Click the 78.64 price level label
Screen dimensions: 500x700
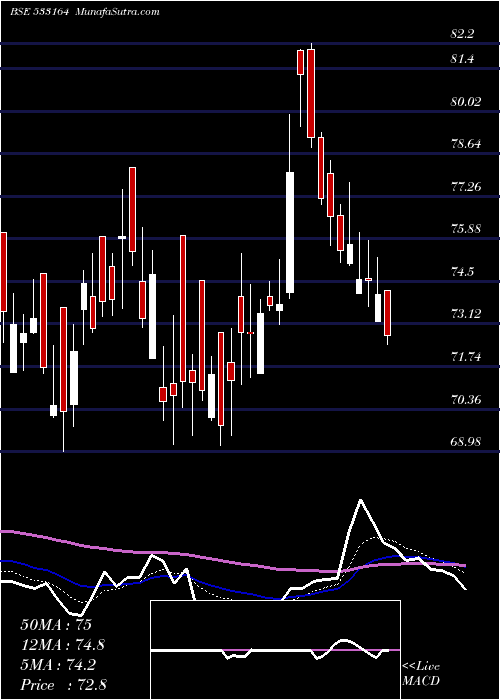[x=466, y=144]
